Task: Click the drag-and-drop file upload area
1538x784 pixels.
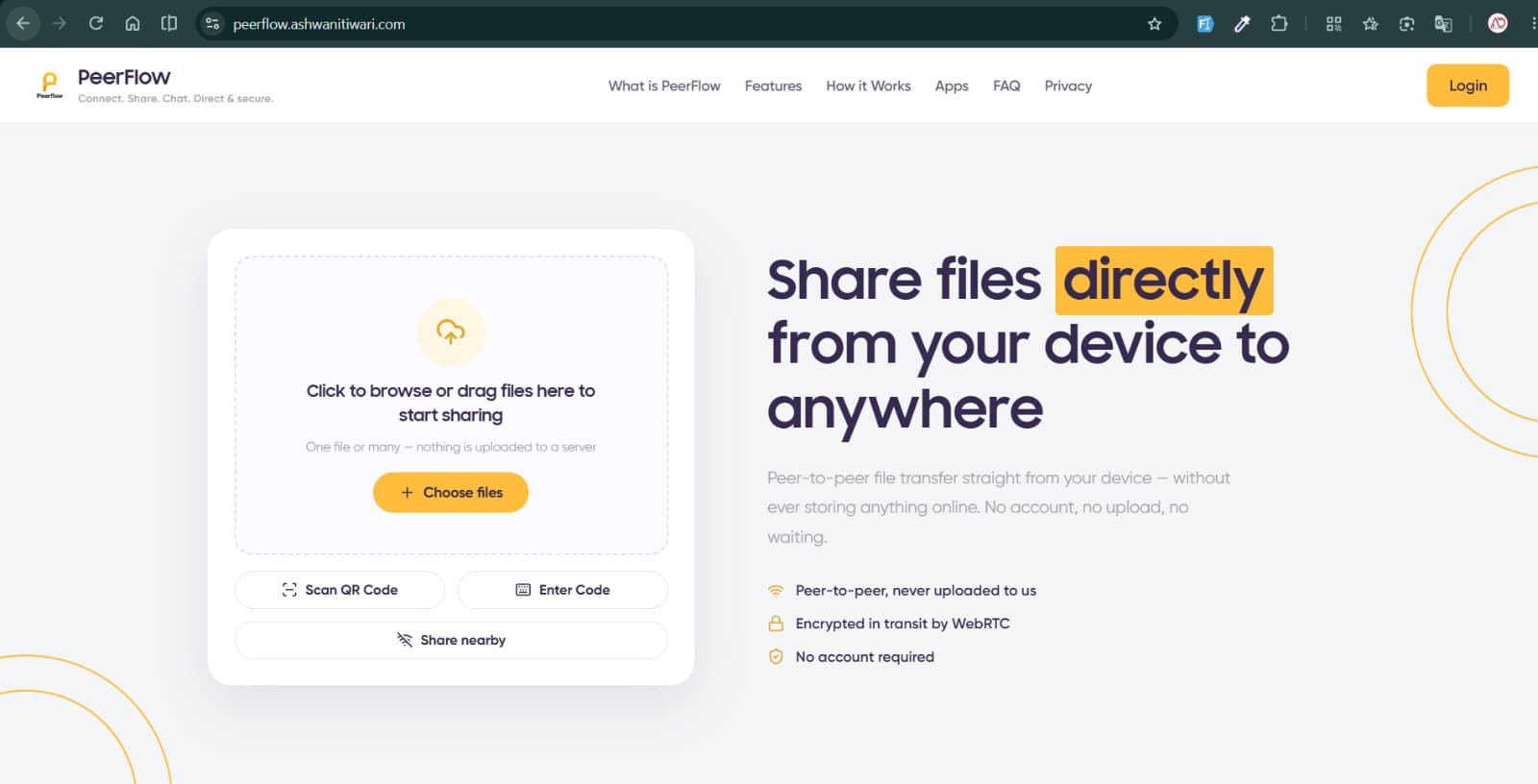Action: pos(451,404)
